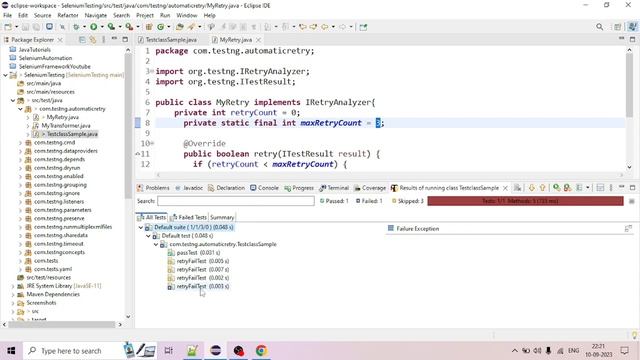This screenshot has width=640, height=360.
Task: Select MyTransformer.java in Package Explorer
Action: [62, 126]
